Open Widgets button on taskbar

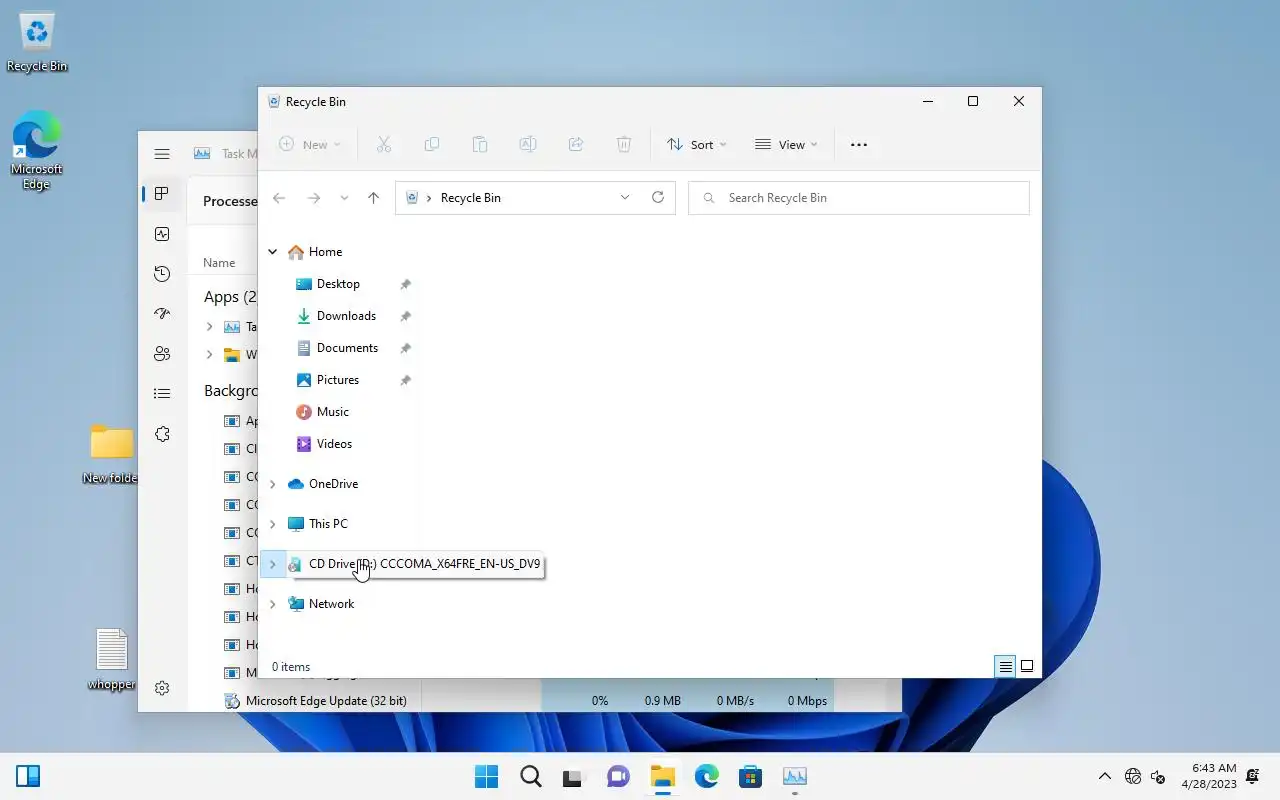pyautogui.click(x=28, y=776)
